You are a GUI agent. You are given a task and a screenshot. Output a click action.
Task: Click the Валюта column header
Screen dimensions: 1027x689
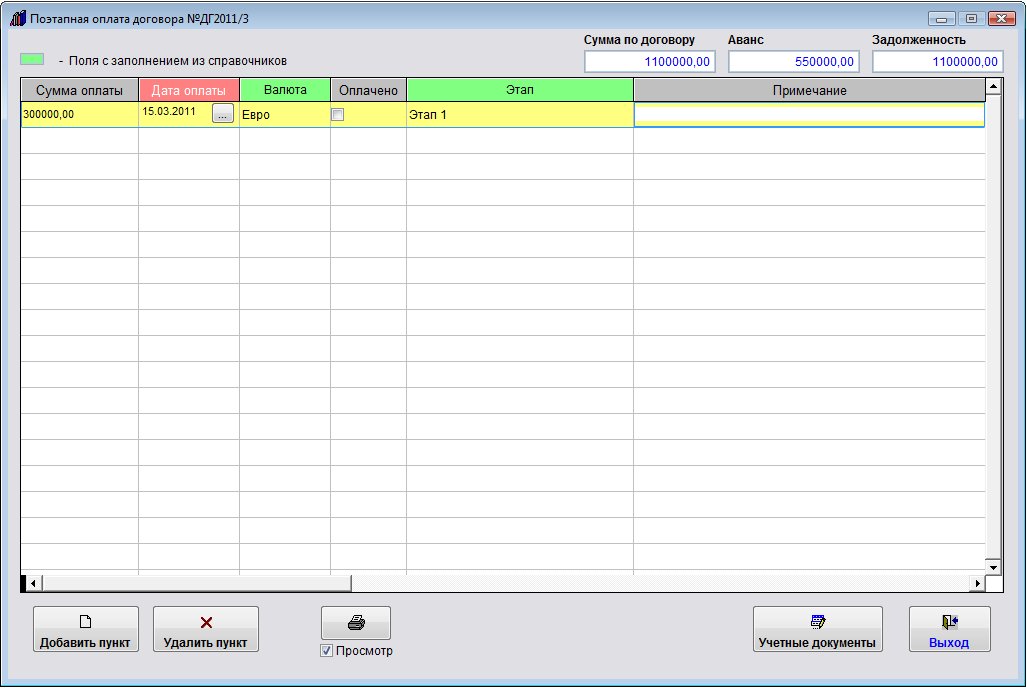click(x=285, y=90)
